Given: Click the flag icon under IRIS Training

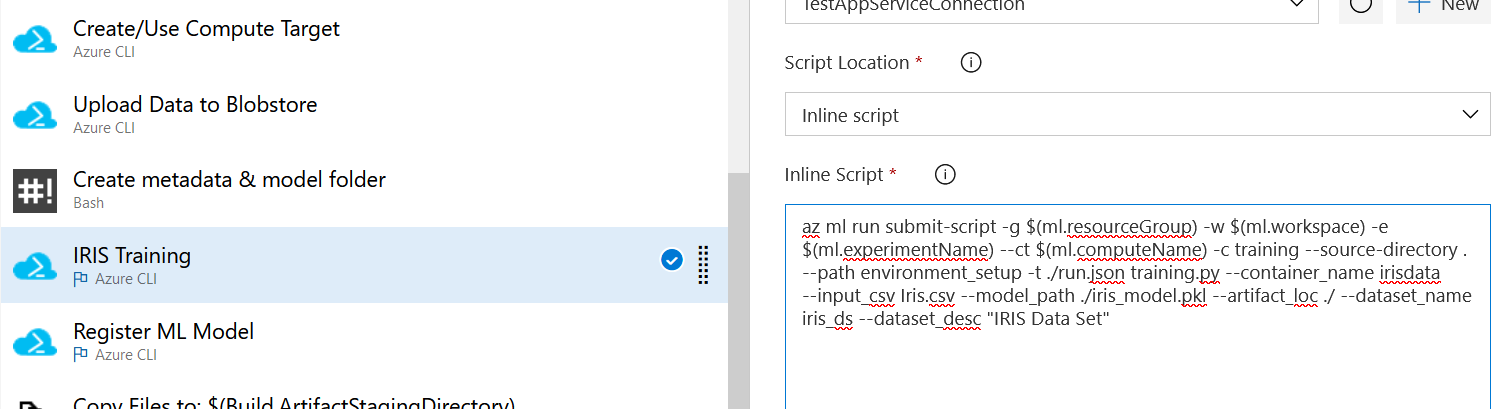Looking at the screenshot, I should [x=81, y=279].
